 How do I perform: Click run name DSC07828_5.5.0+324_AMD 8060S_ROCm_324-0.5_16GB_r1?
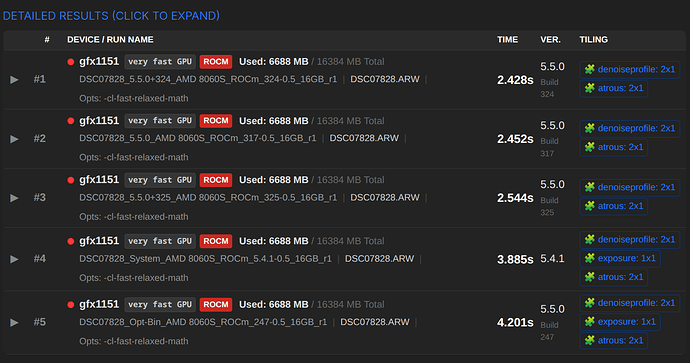pos(208,80)
